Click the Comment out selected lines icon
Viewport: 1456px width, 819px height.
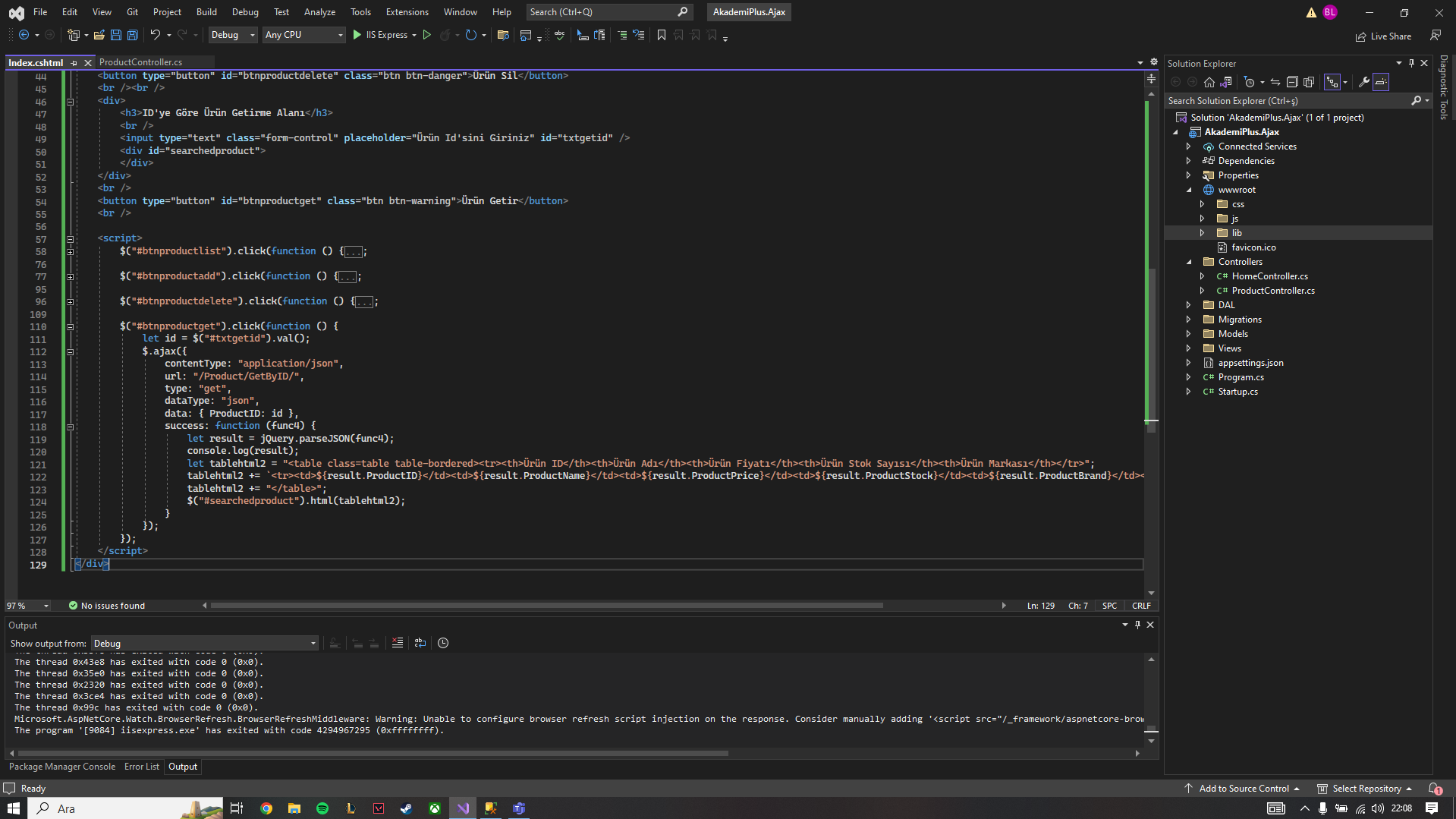(x=621, y=35)
